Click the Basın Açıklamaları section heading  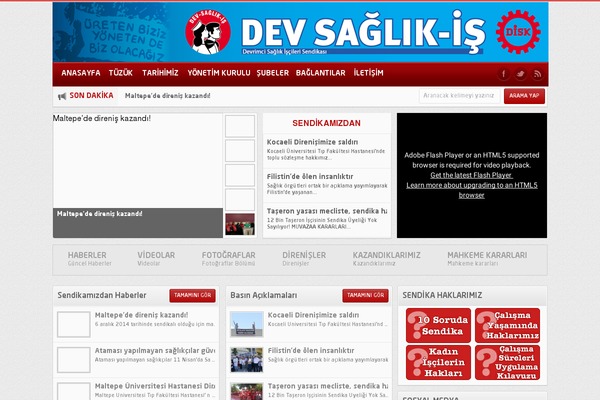pos(264,295)
